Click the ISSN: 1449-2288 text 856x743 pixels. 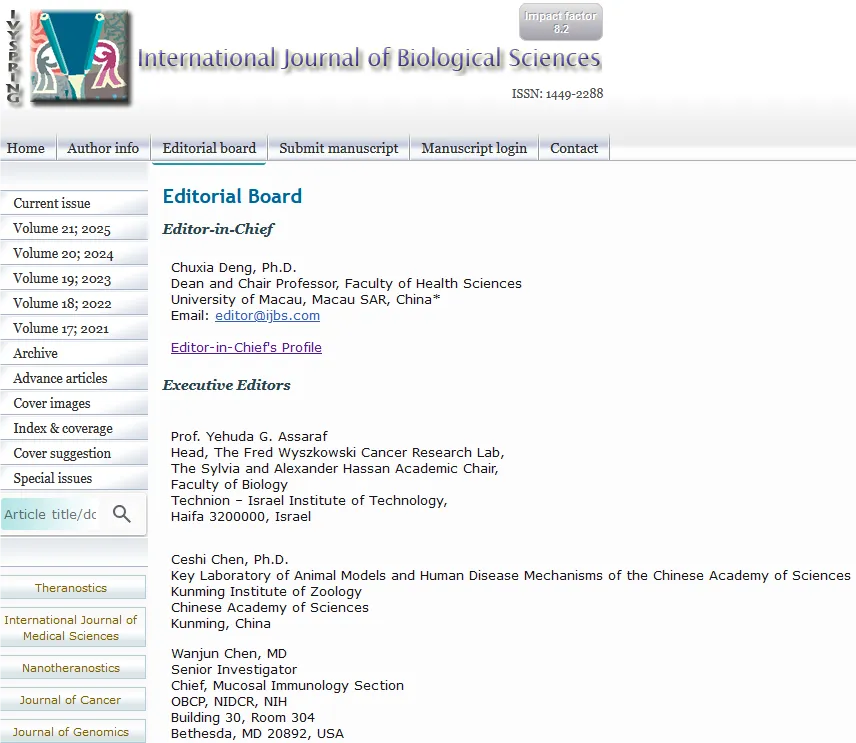click(557, 94)
